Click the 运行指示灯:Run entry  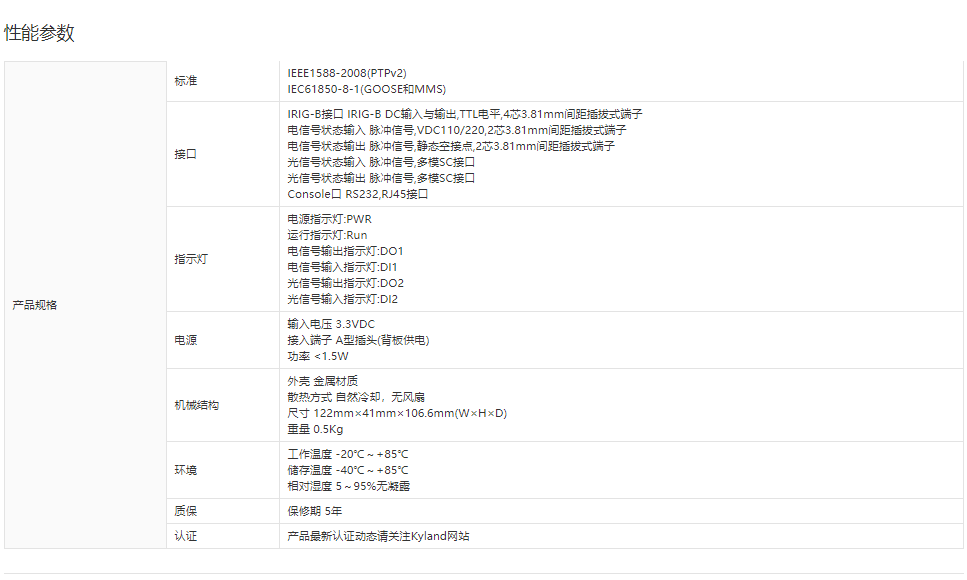point(327,235)
